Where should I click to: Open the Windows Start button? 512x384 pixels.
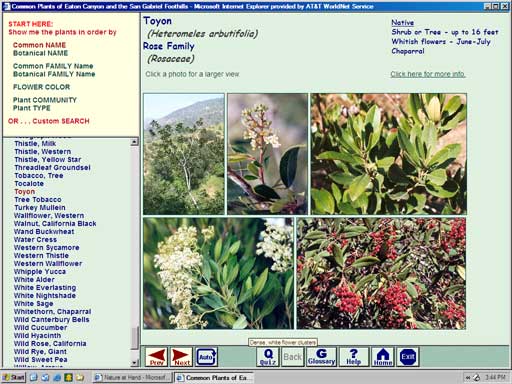pyautogui.click(x=14, y=377)
